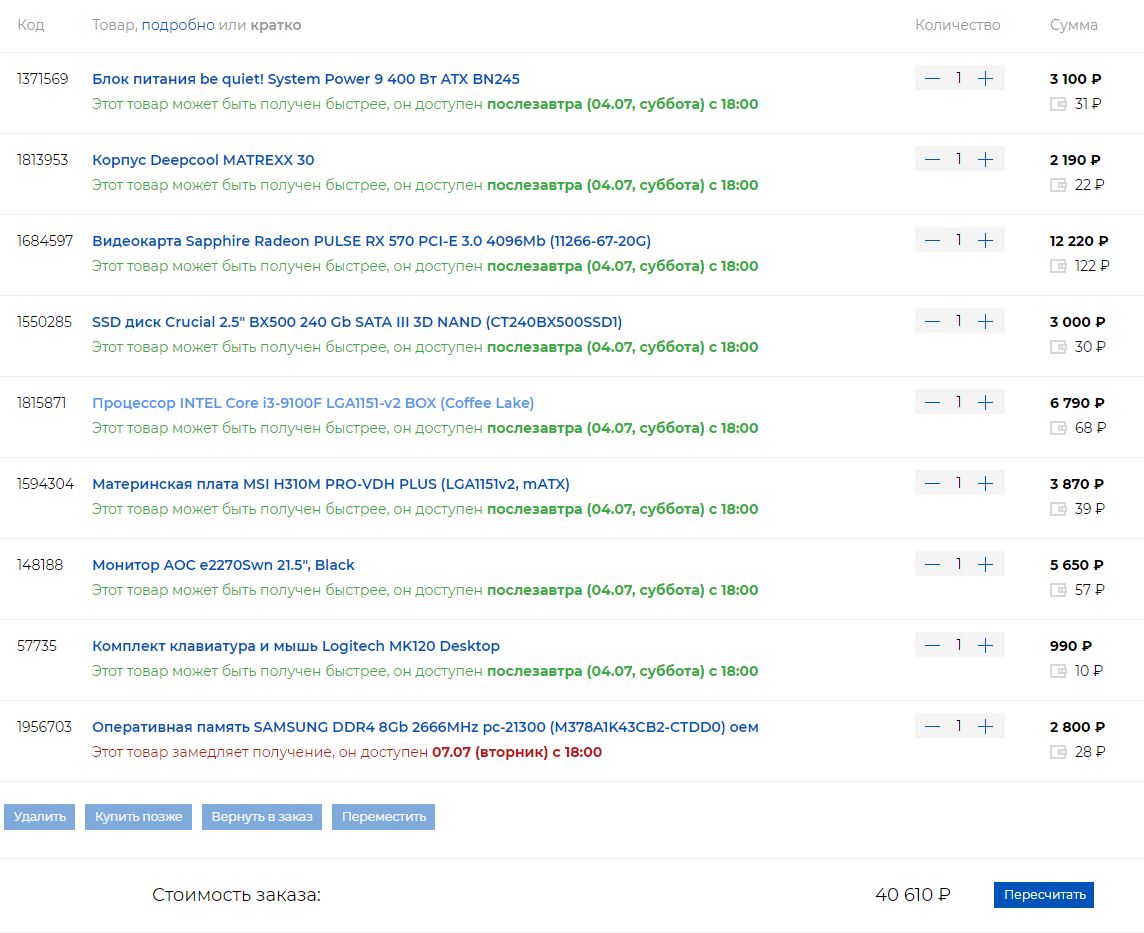Click quantity field of Samsung DDR4 memory

[x=959, y=726]
